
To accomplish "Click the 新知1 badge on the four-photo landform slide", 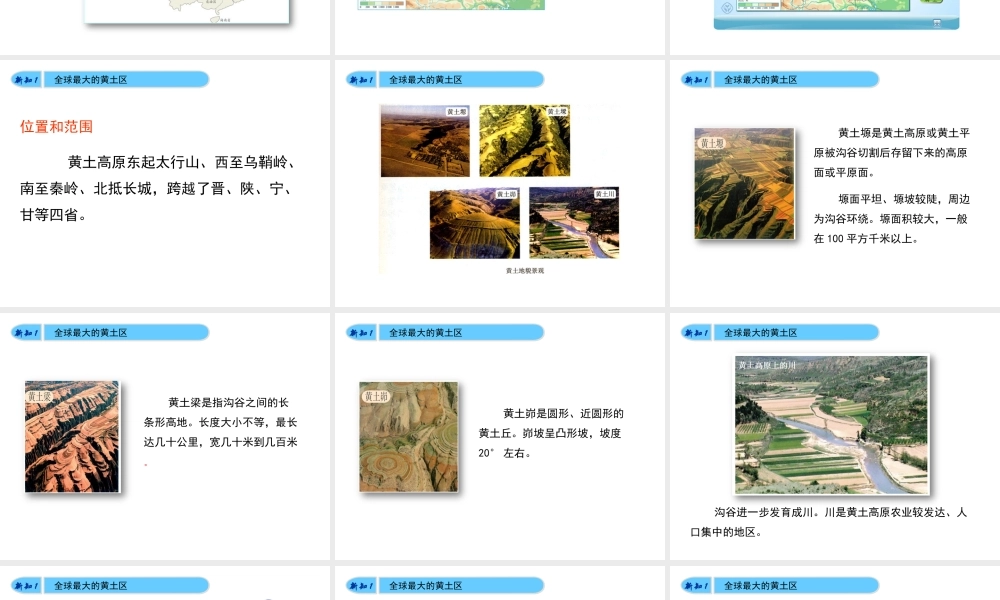I will click(361, 80).
